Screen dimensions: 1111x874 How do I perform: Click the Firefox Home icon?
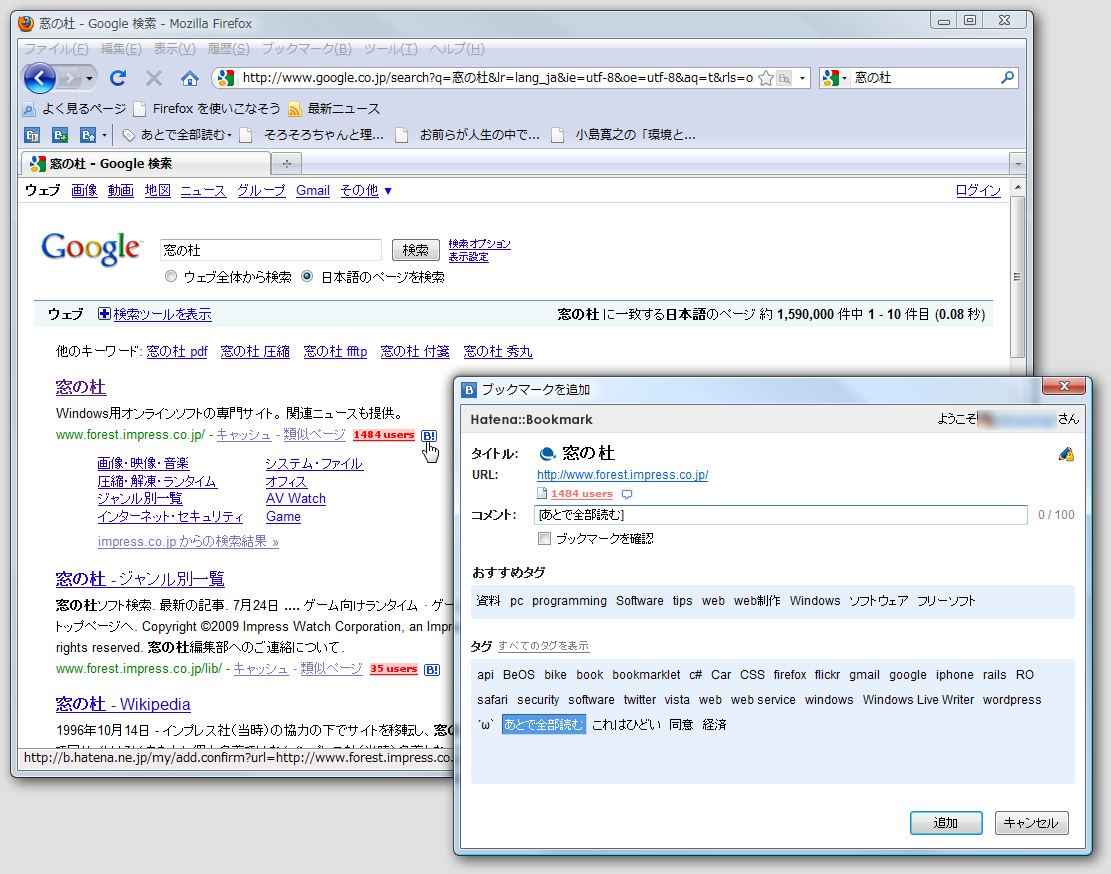coord(190,77)
